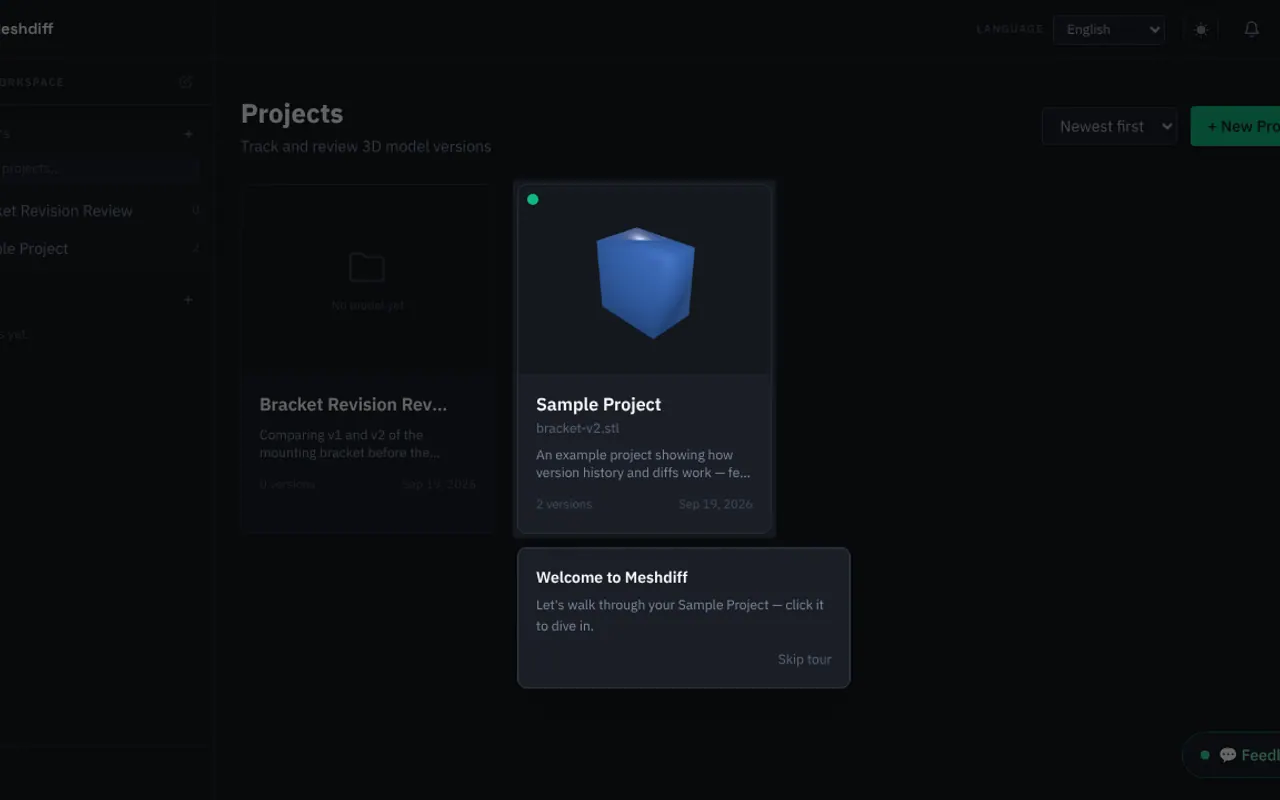Click the Projects page heading
Viewport: 1280px width, 800px height.
click(x=292, y=114)
